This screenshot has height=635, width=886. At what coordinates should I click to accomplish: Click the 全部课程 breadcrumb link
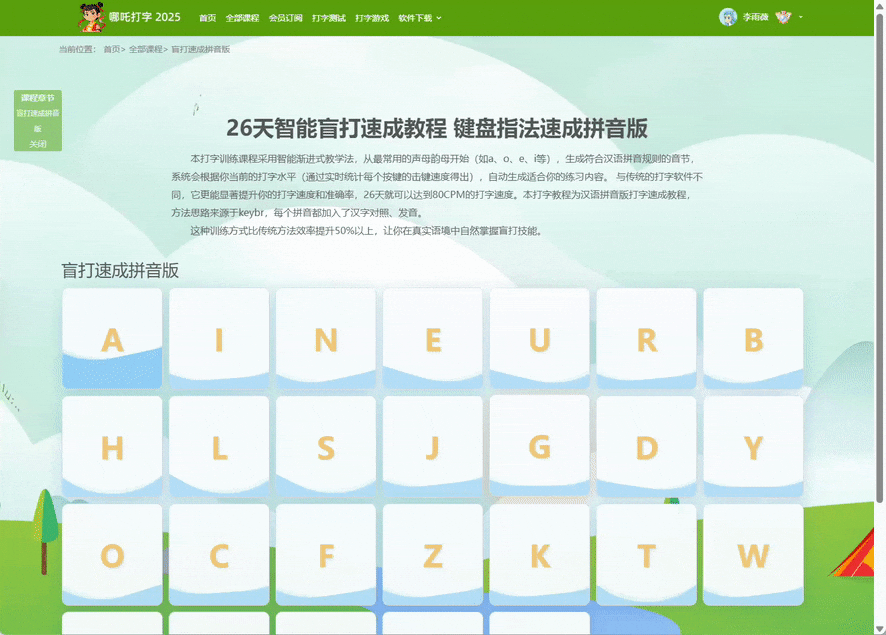click(145, 49)
